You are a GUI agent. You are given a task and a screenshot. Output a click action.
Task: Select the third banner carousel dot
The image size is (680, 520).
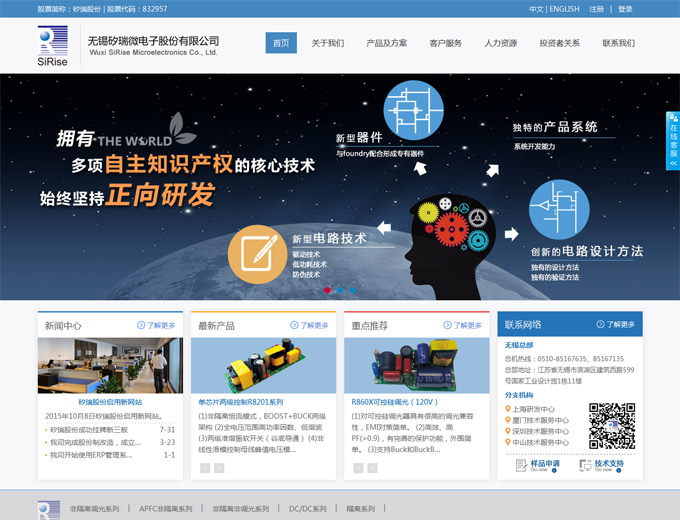(x=351, y=290)
